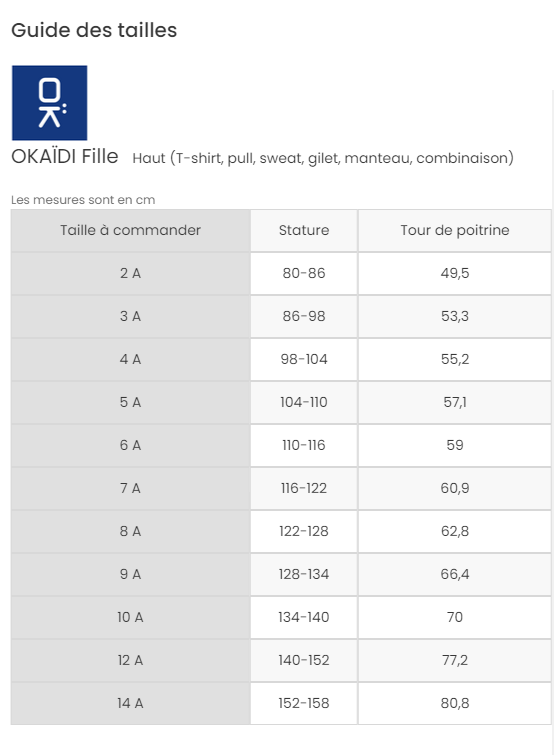Click the 152-158 stature cell
This screenshot has width=554, height=755.
point(304,703)
